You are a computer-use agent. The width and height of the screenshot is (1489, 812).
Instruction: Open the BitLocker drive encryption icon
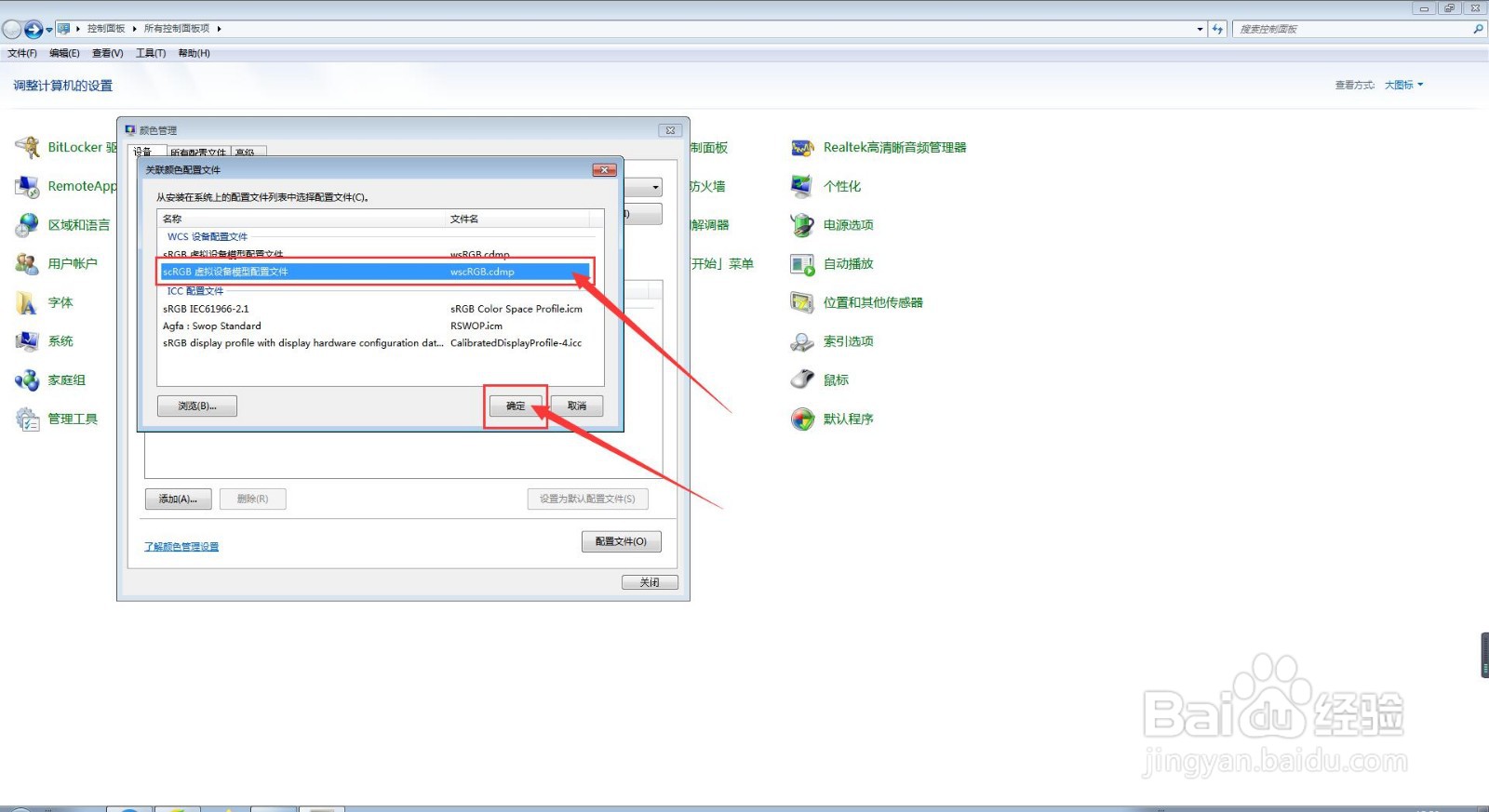tap(27, 147)
